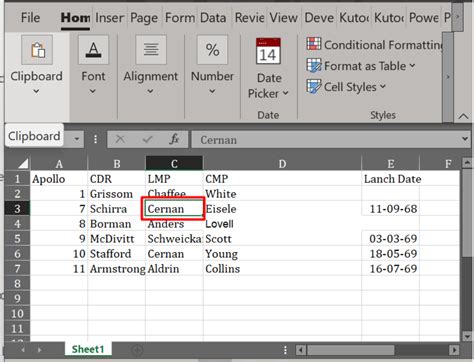Viewport: 474px width, 362px height.
Task: Select cell containing Cernan in row 3
Action: click(x=174, y=209)
